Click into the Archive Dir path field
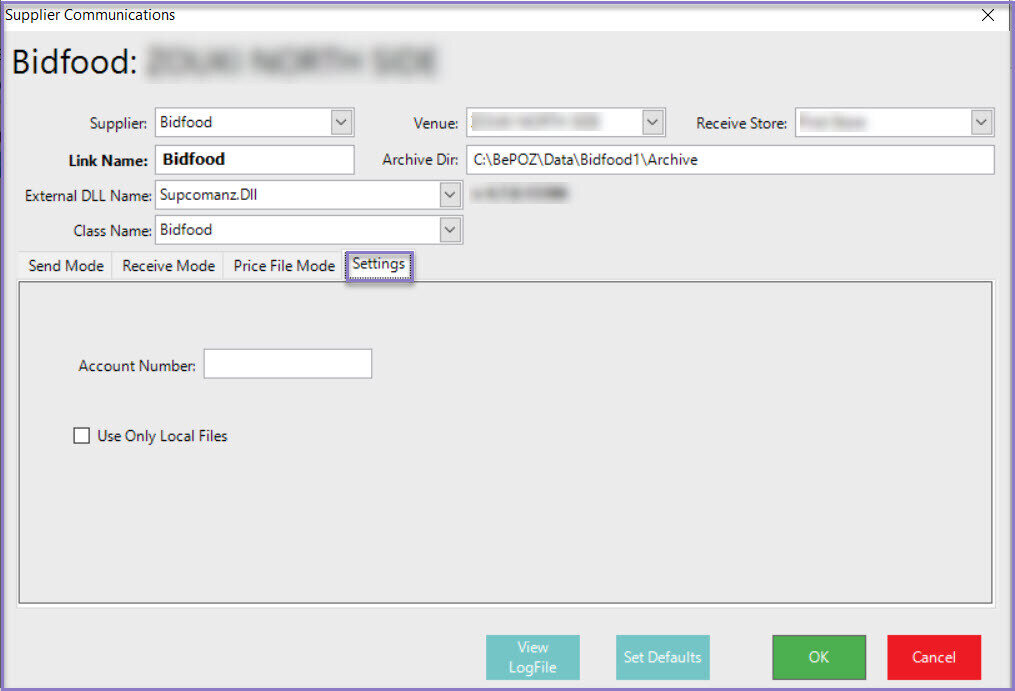This screenshot has width=1015, height=691. click(730, 159)
